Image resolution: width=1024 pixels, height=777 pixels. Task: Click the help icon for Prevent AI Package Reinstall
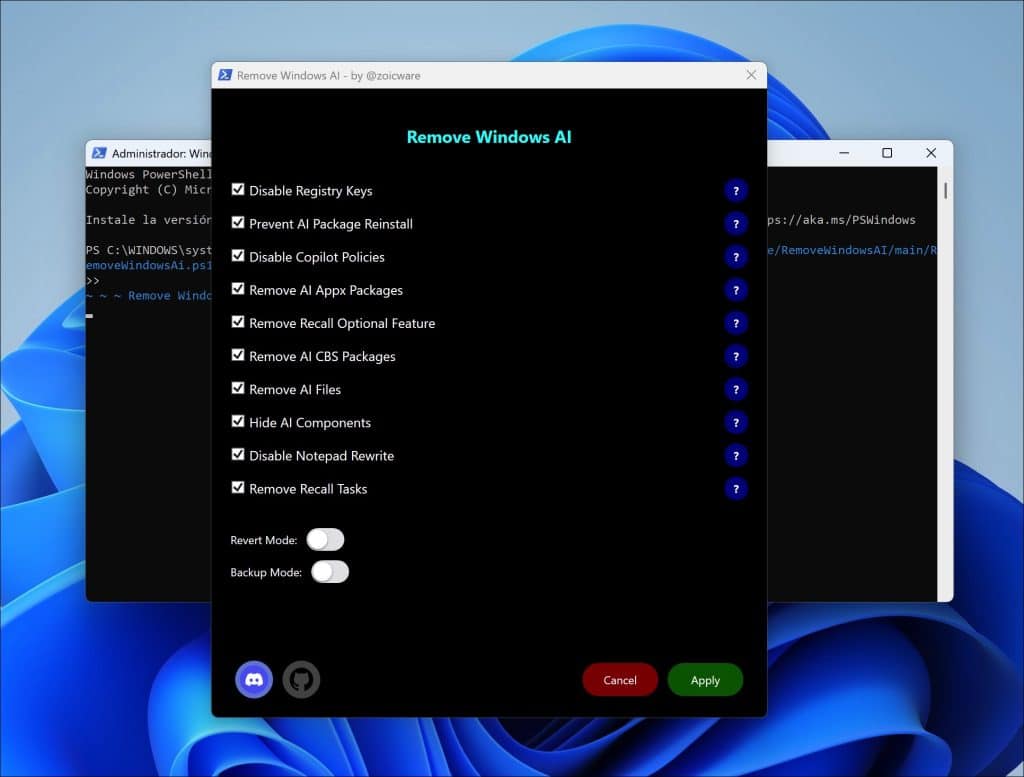pos(736,224)
